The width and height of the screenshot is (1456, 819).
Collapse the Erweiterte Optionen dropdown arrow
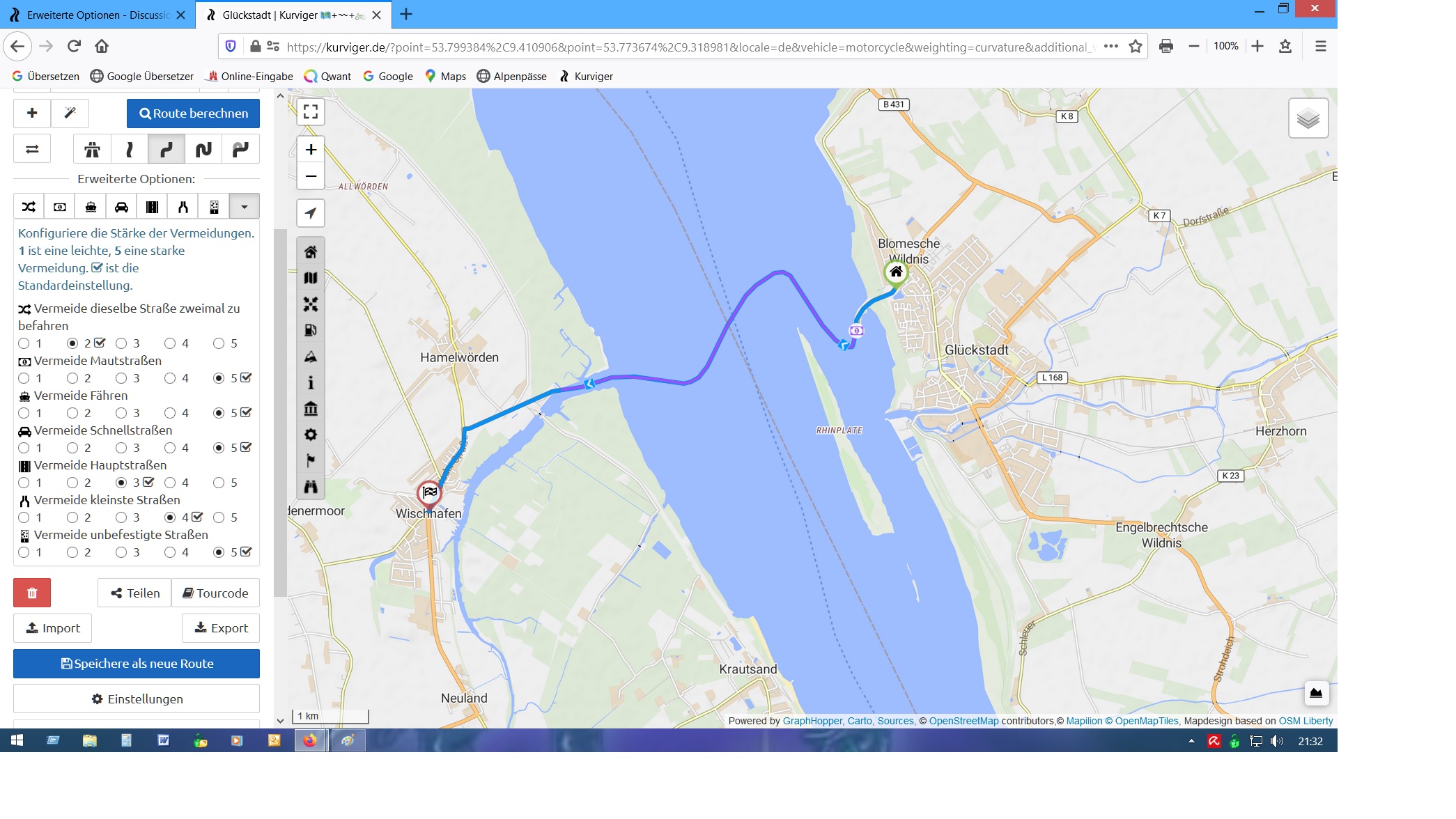245,207
